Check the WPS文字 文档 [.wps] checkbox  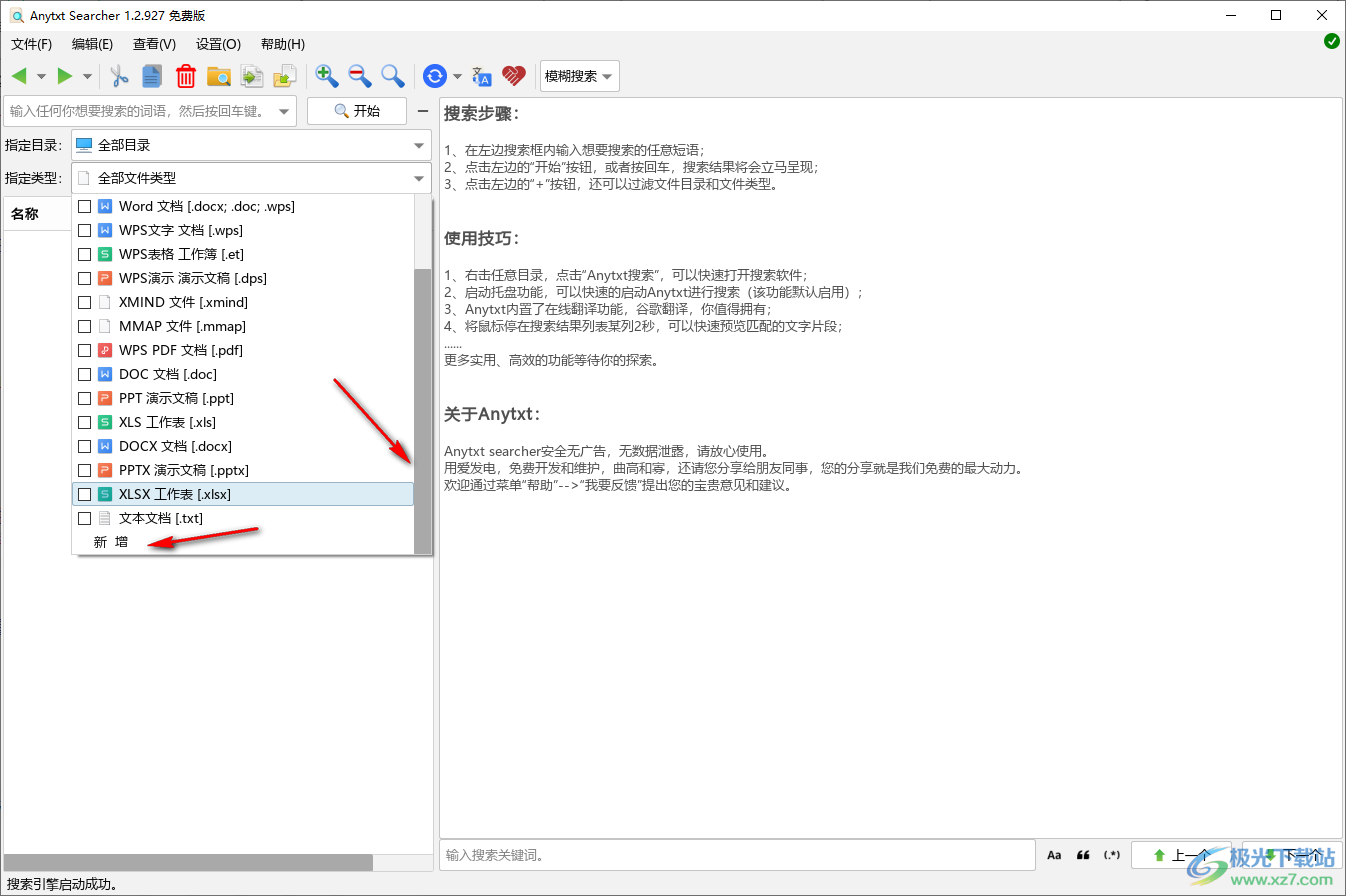tap(84, 230)
